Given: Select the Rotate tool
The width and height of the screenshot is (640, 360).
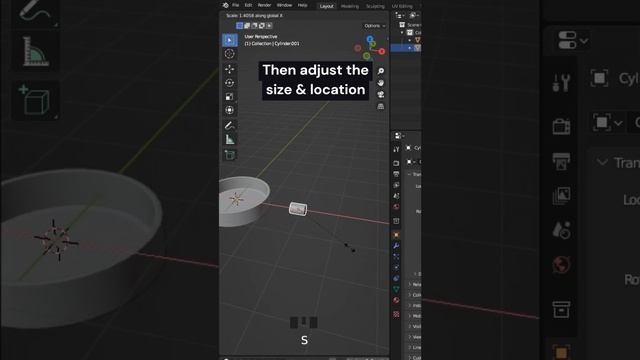Looking at the screenshot, I should click(230, 83).
